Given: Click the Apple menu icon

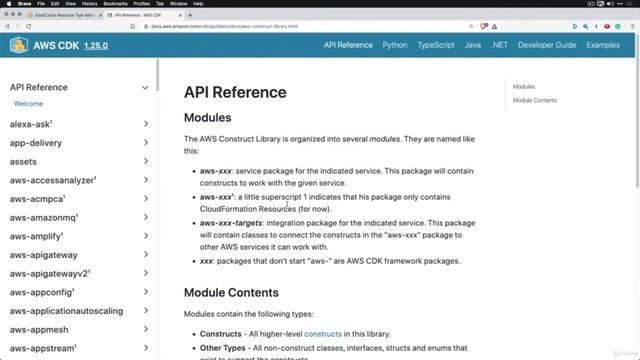Looking at the screenshot, I should [x=9, y=4].
